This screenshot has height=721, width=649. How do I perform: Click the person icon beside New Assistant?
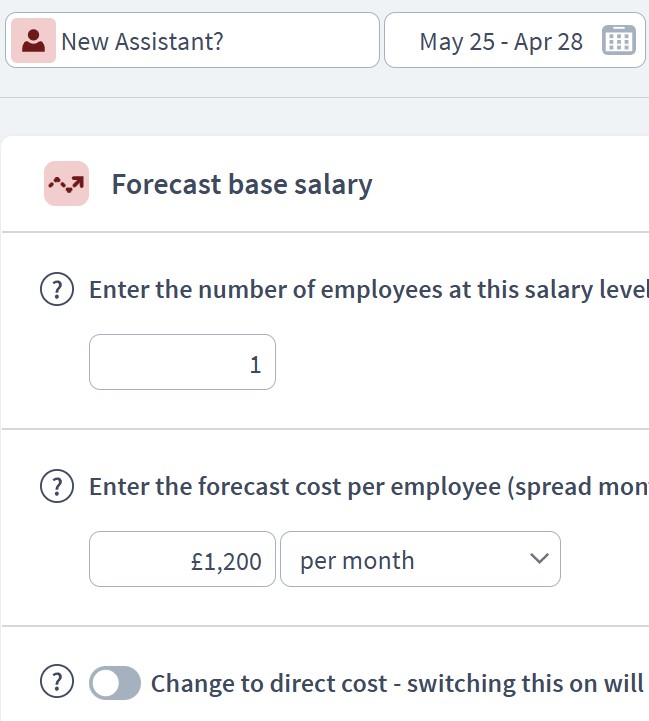pos(33,40)
